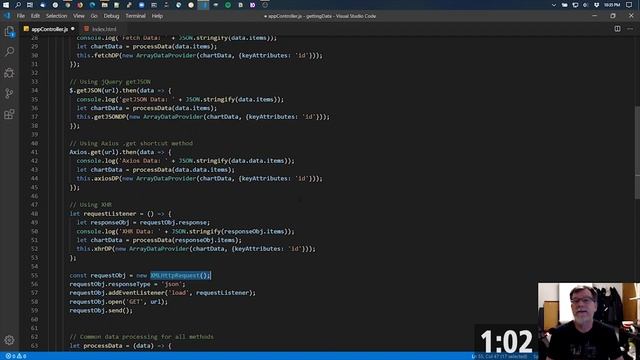Open the Selection menu
The width and height of the screenshot is (640, 360).
coord(56,16)
